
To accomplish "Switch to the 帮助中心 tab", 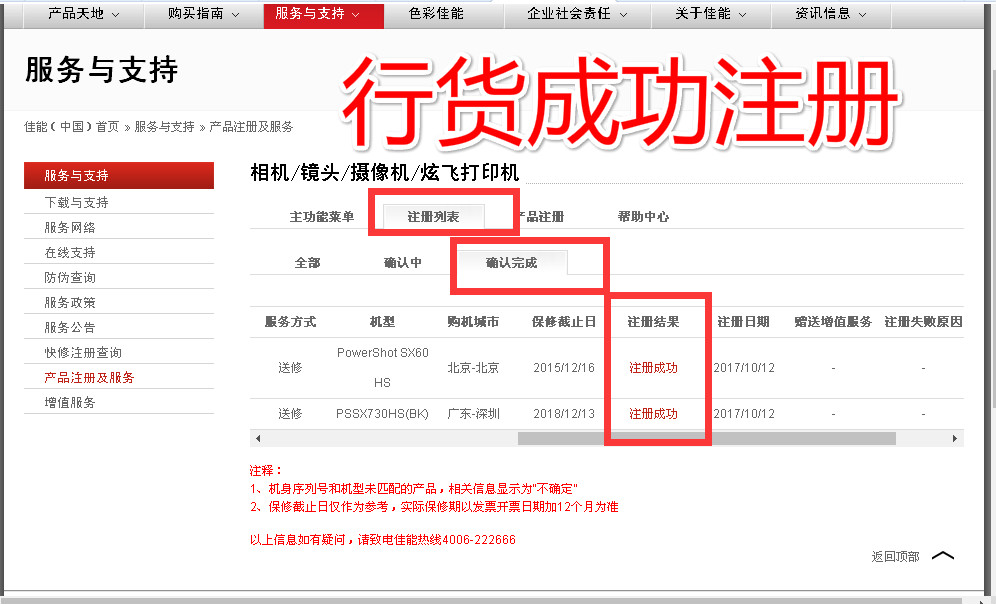I will click(643, 217).
